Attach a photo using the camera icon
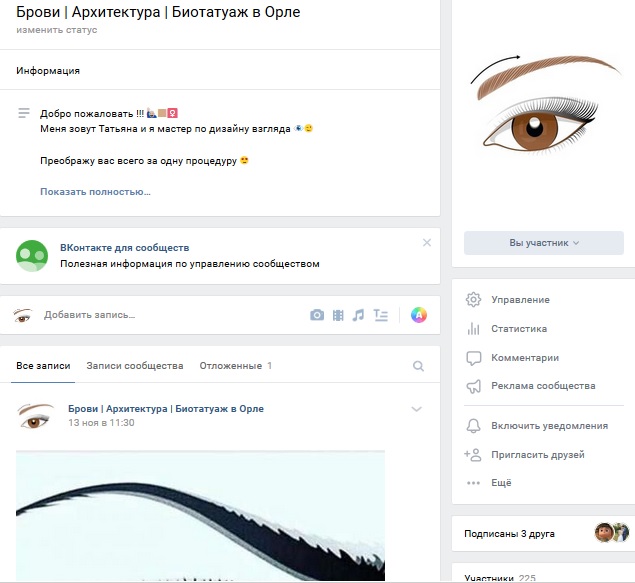 [x=317, y=315]
